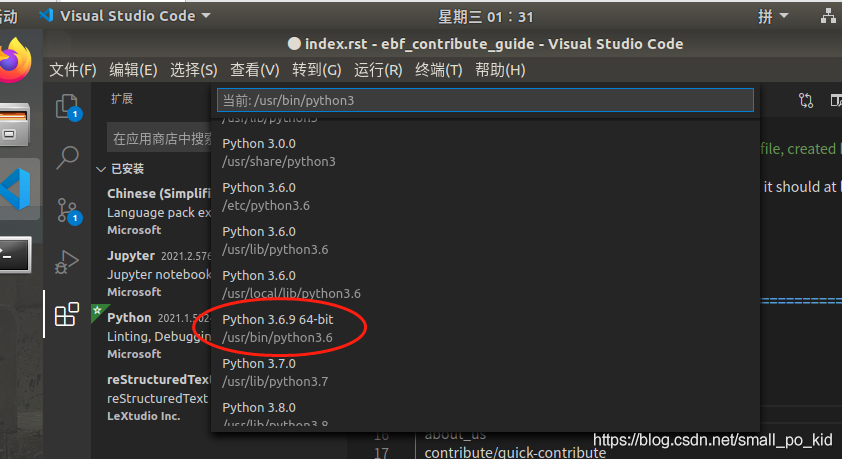Click the network status tray icon
842x459 pixels.
[829, 16]
